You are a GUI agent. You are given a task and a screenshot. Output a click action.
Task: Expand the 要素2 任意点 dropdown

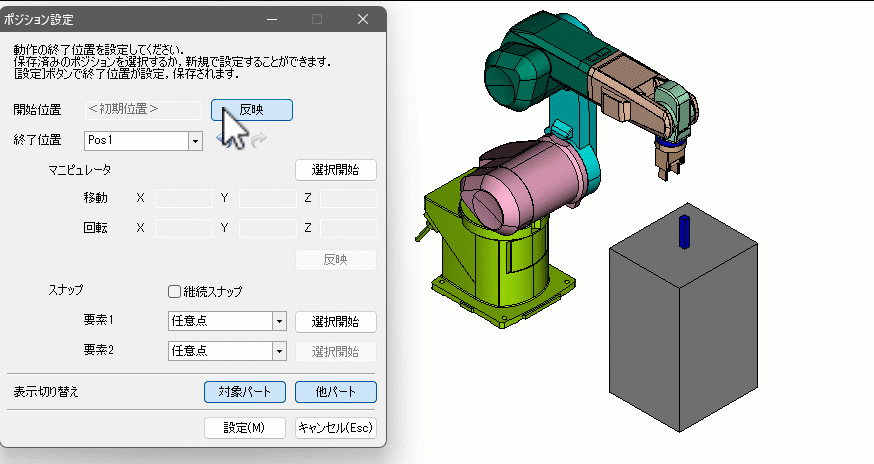point(280,351)
